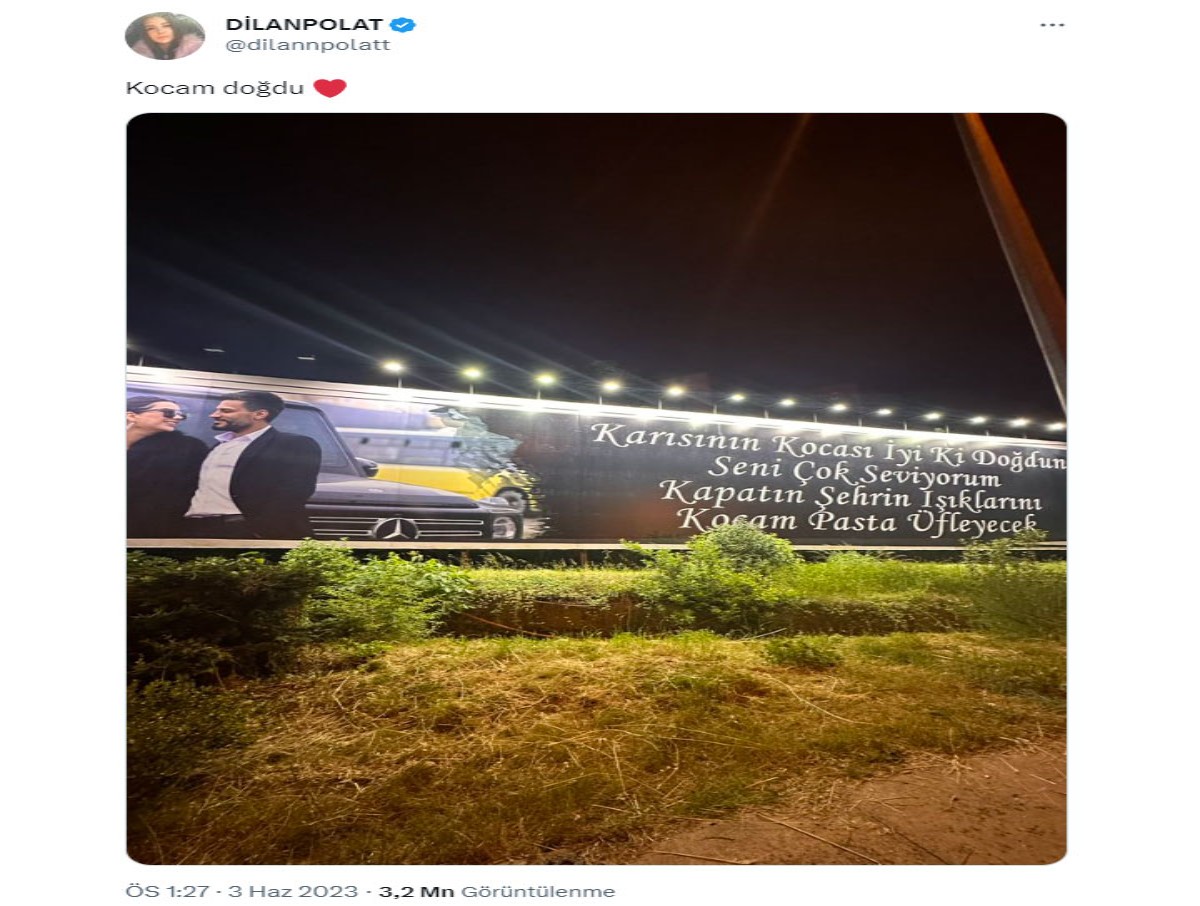Click the DİLANPOLAT display name
This screenshot has height=906, width=1200.
click(x=305, y=25)
